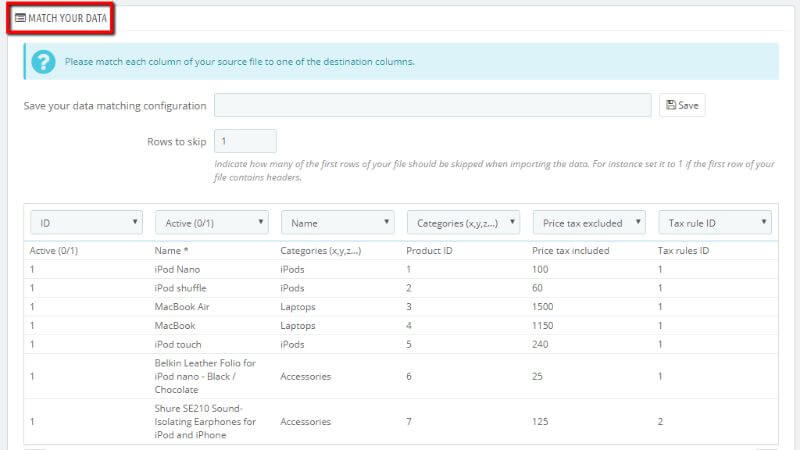The width and height of the screenshot is (800, 450).
Task: Click the 'Tax rules ID' header cell
Action: pyautogui.click(x=683, y=251)
